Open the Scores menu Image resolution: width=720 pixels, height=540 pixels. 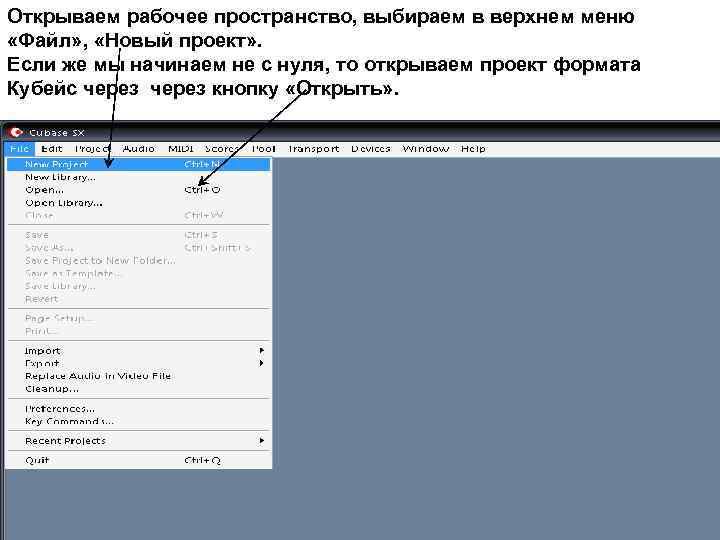(222, 149)
